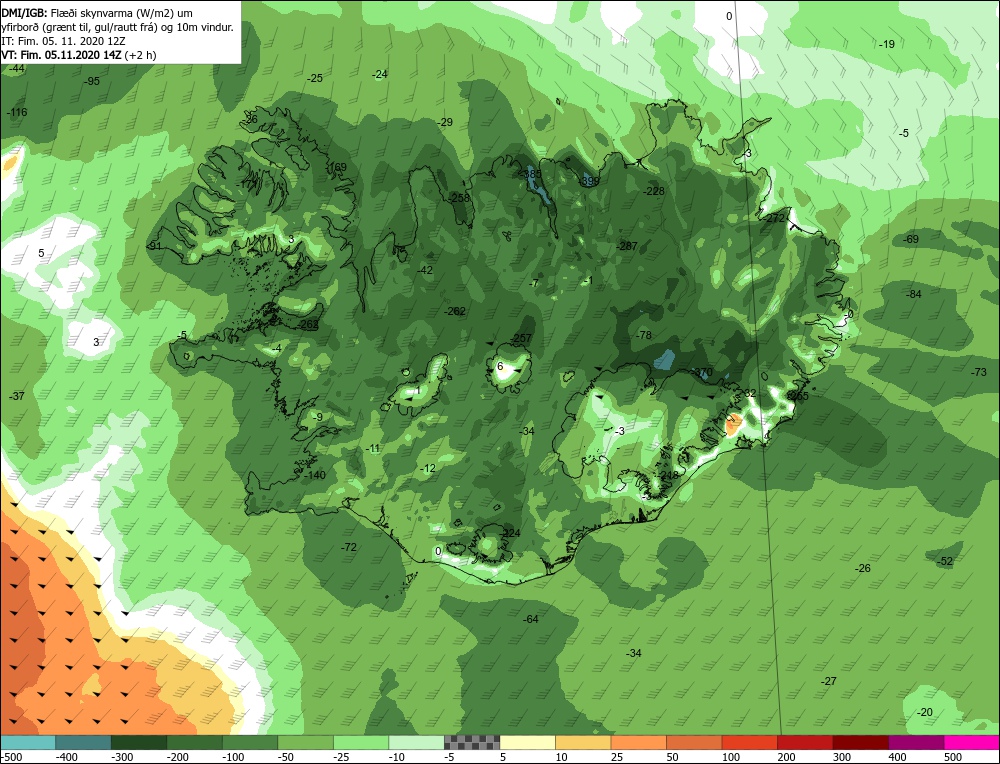Click the map value -19
The height and width of the screenshot is (764, 1000).
click(x=886, y=44)
